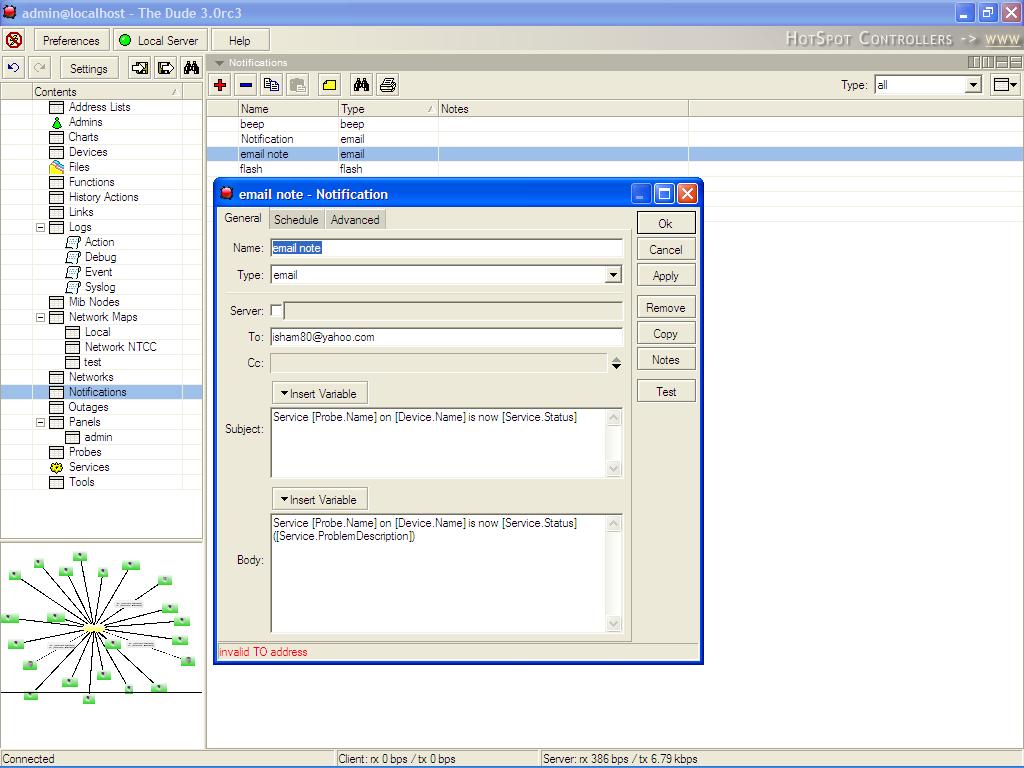The image size is (1024, 768).
Task: Switch to the Schedule tab
Action: [296, 219]
